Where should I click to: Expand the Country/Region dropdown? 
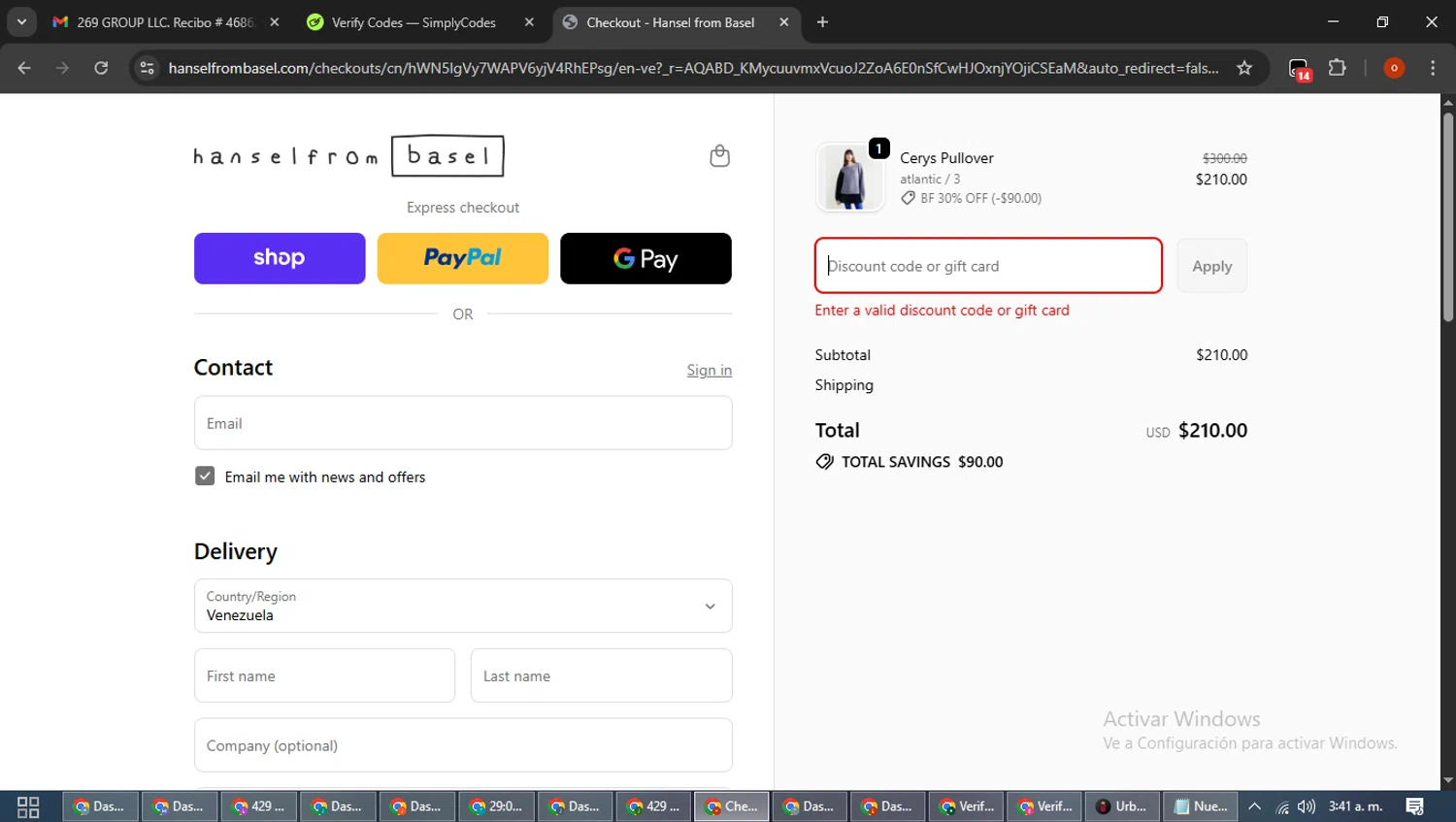pyautogui.click(x=463, y=606)
